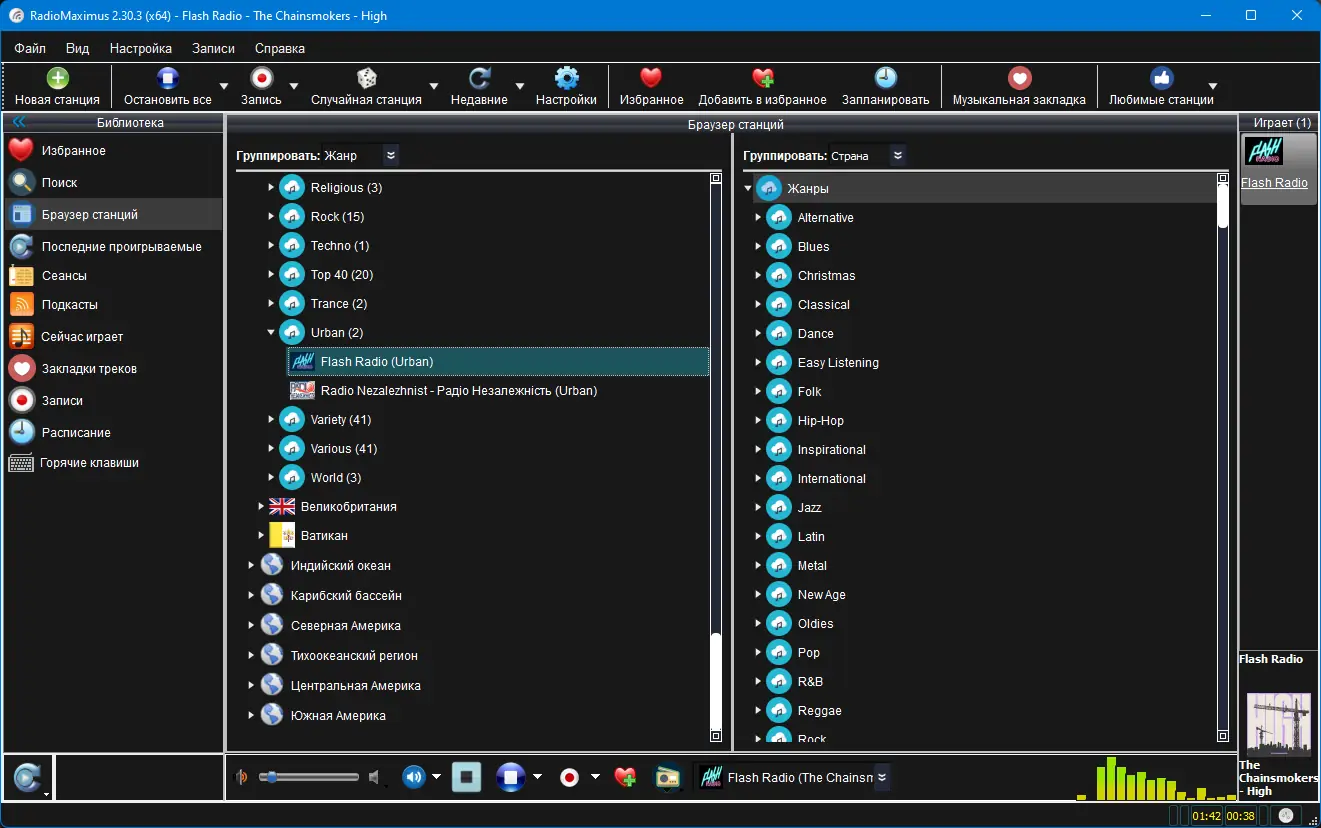Open dropdown arrow beside Запись in toolbar
This screenshot has height=828, width=1321.
point(294,87)
